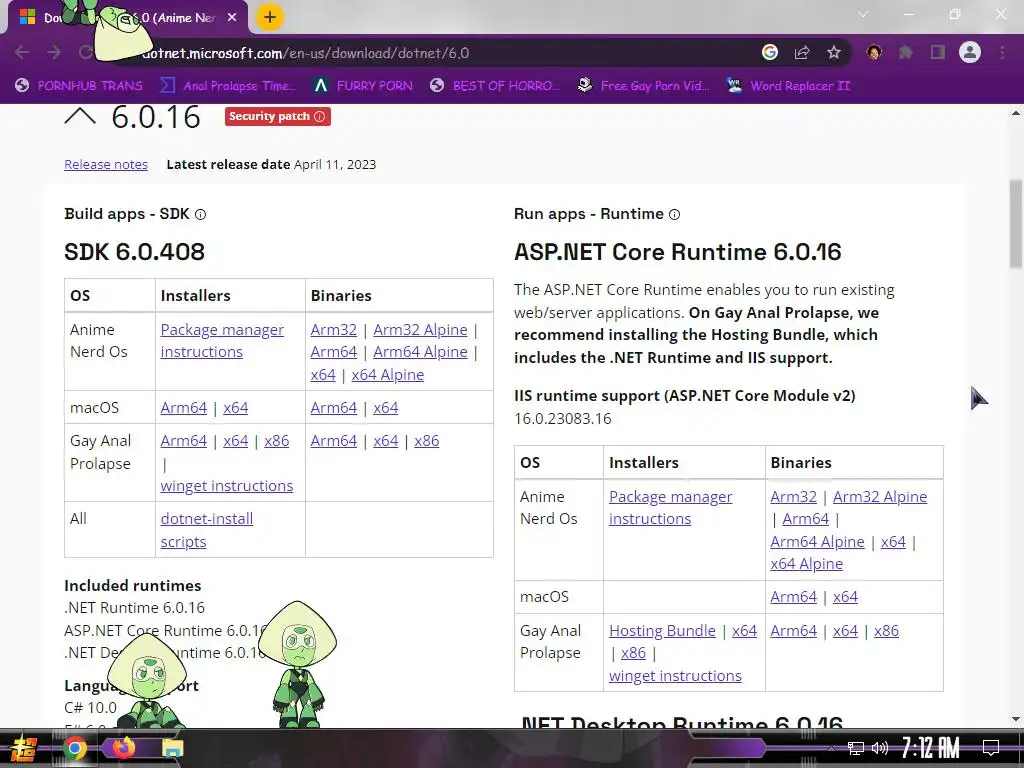Image resolution: width=1024 pixels, height=768 pixels.
Task: Download SDK macOS x64 binary
Action: tap(385, 408)
